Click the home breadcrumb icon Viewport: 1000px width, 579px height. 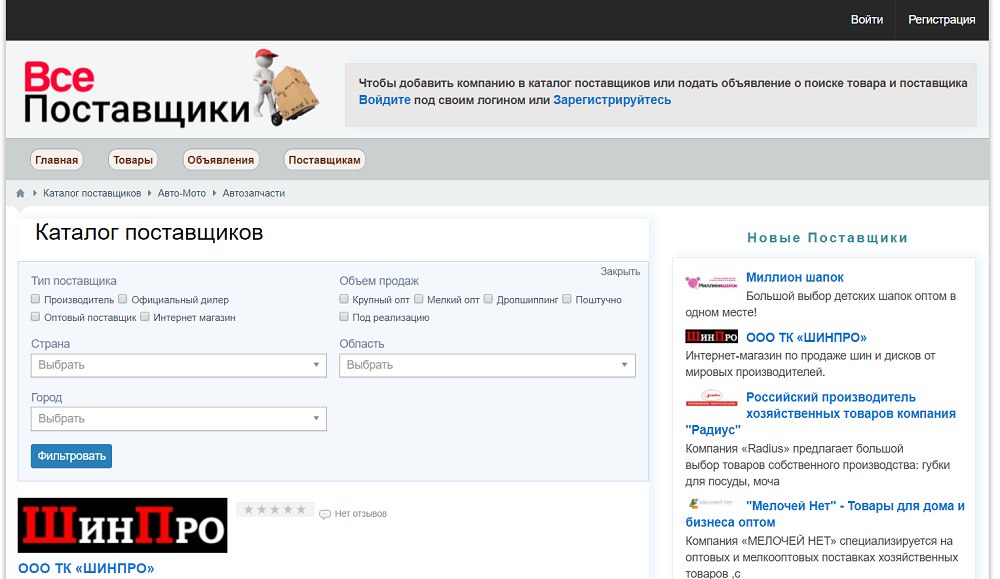(20, 193)
